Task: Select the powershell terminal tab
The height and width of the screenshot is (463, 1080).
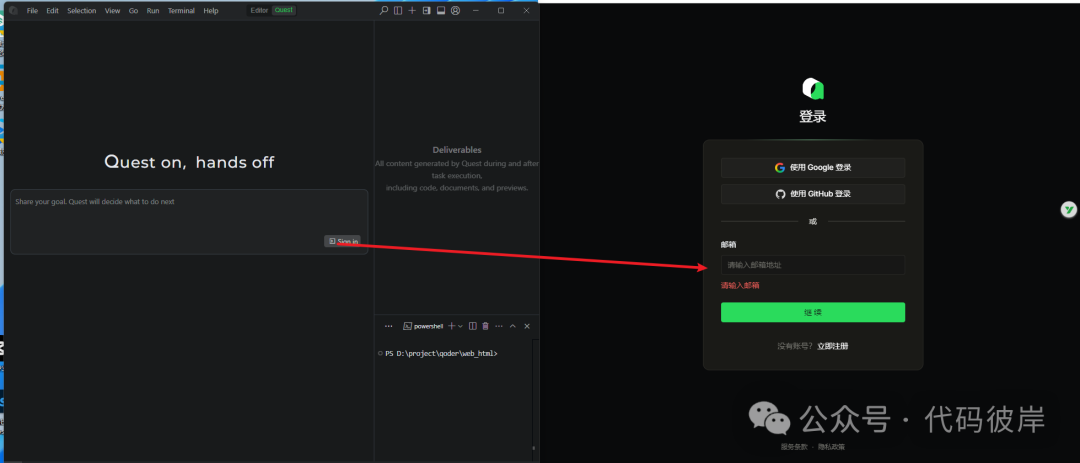Action: (423, 326)
